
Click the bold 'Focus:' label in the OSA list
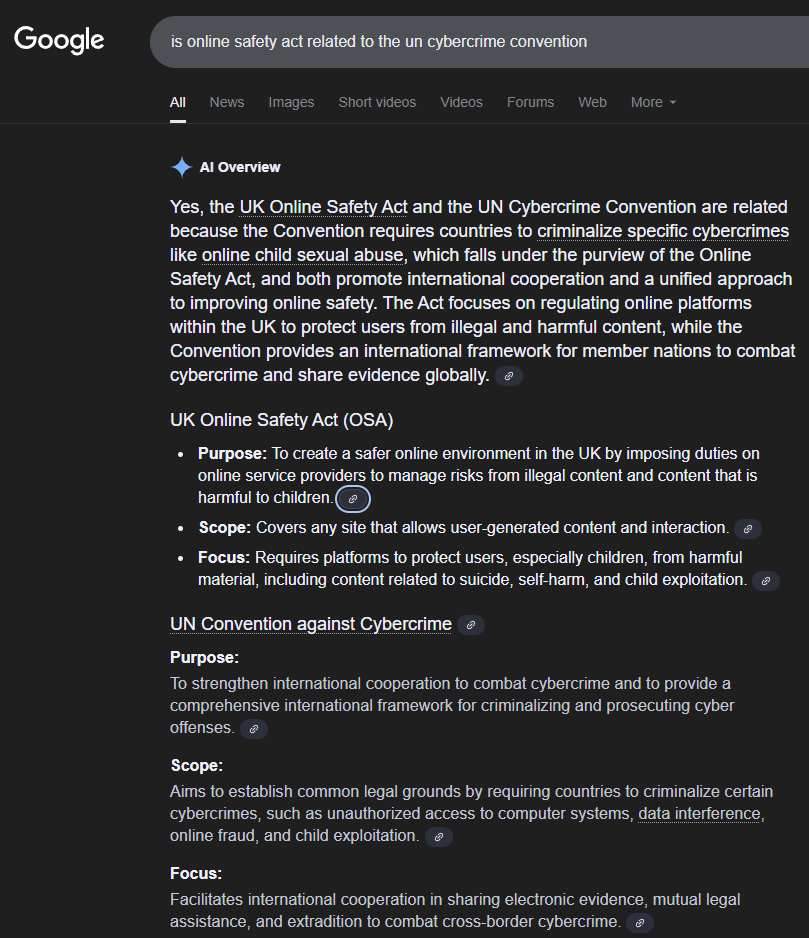pos(224,558)
